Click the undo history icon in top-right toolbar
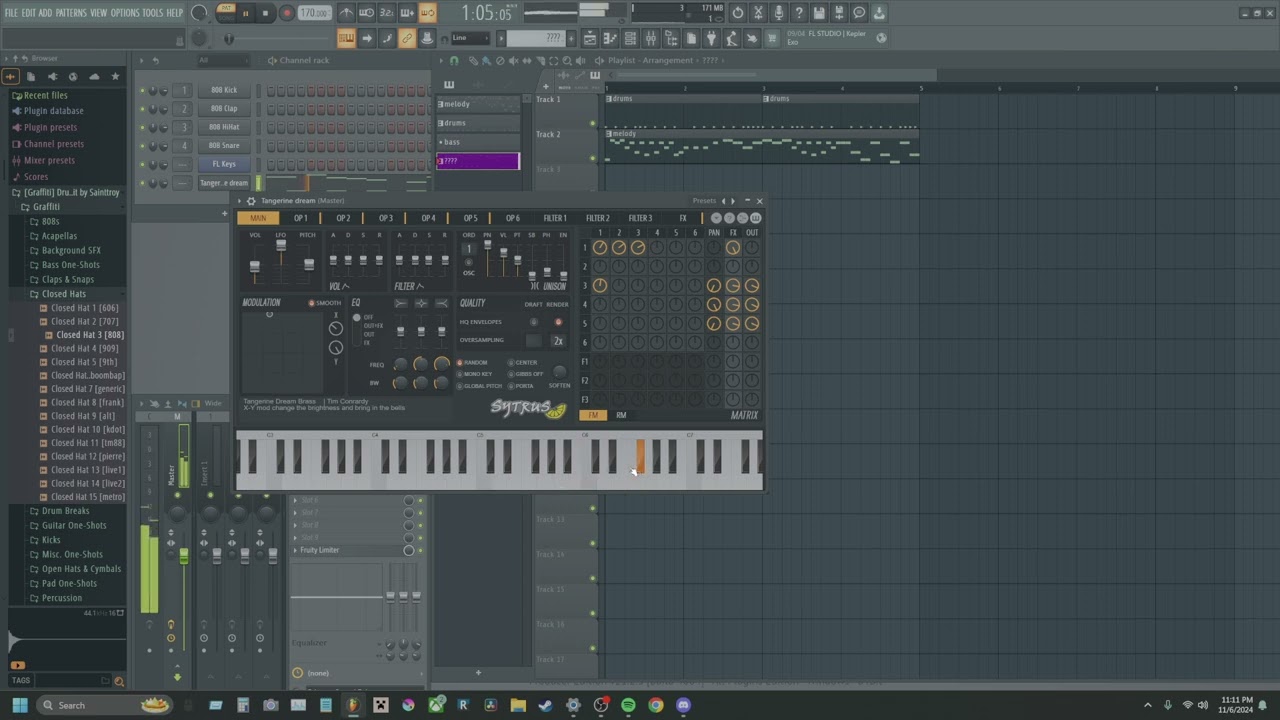This screenshot has width=1280, height=720. [x=738, y=13]
